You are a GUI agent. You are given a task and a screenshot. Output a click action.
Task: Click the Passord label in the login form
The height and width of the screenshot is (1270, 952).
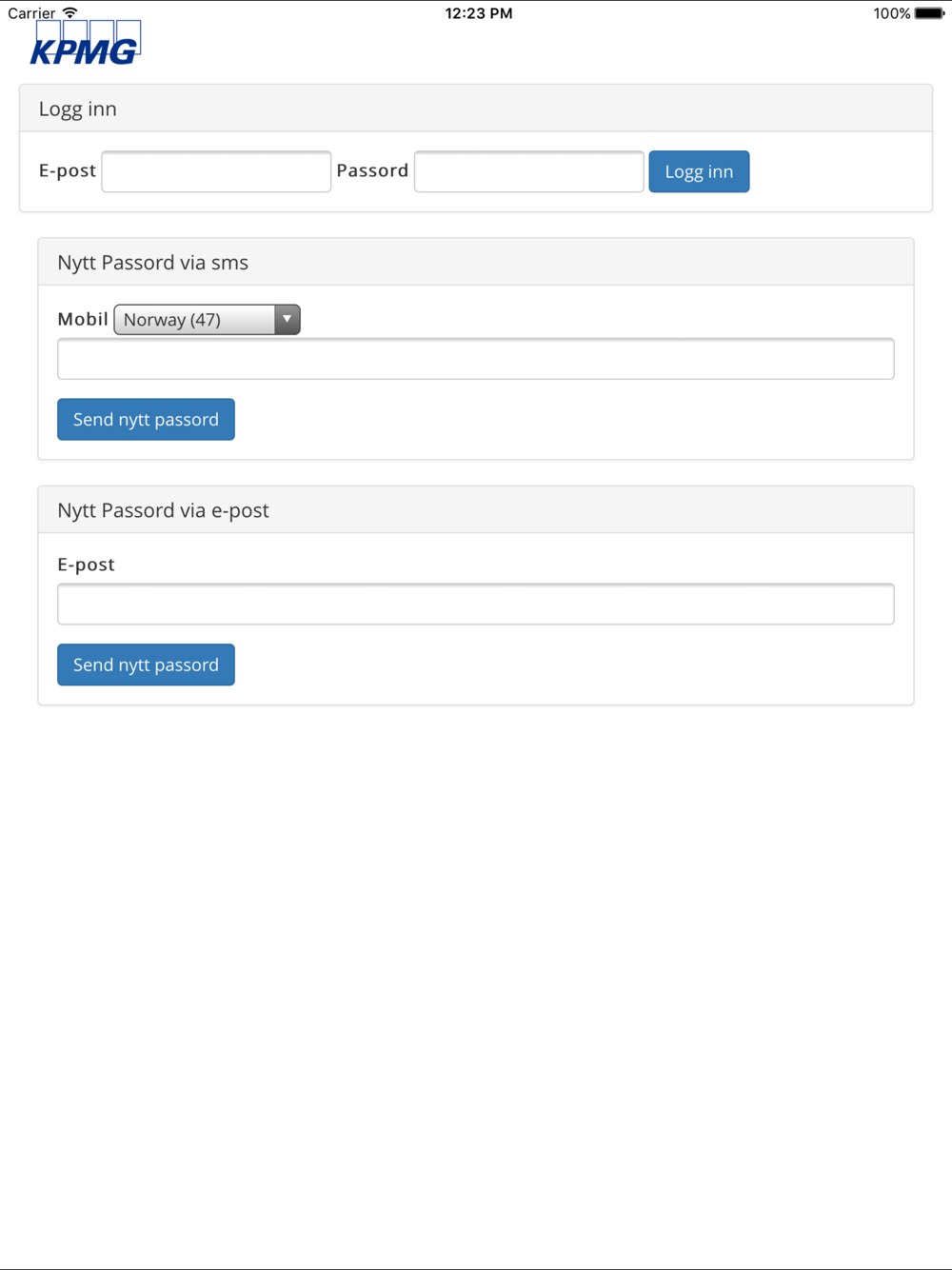pos(372,170)
